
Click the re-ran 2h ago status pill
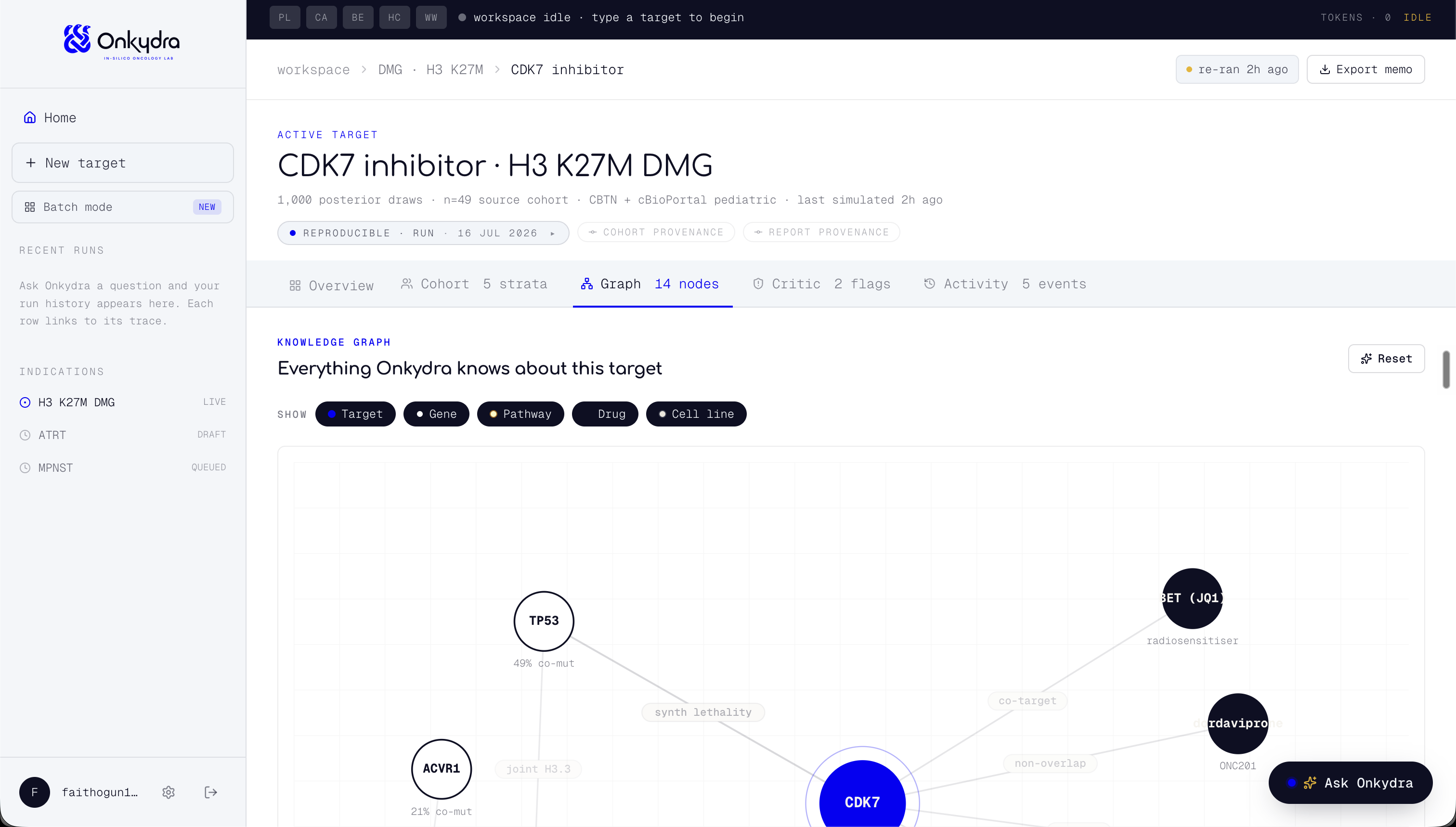pyautogui.click(x=1237, y=69)
